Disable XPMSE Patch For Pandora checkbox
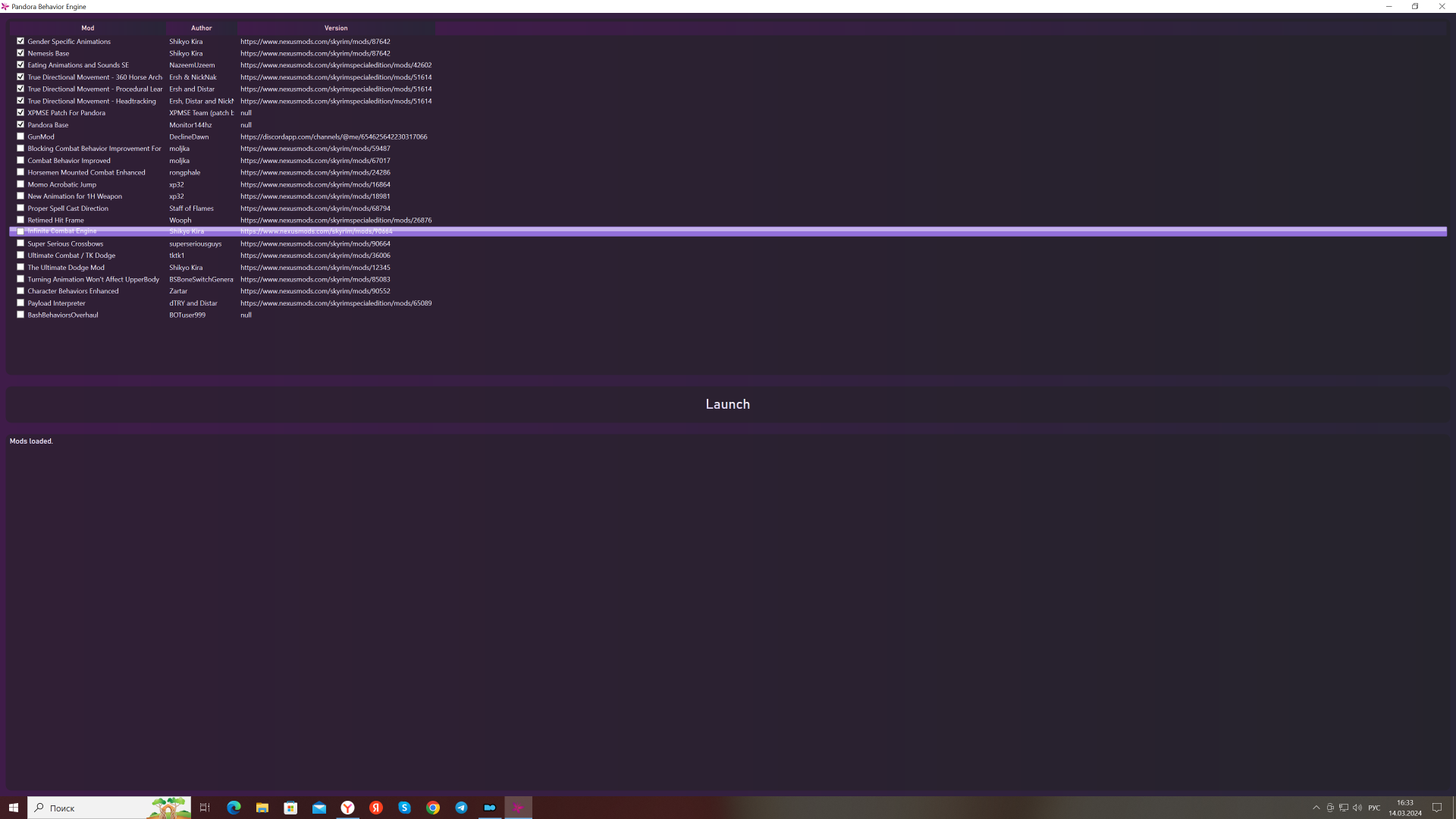1456x819 pixels. point(20,112)
